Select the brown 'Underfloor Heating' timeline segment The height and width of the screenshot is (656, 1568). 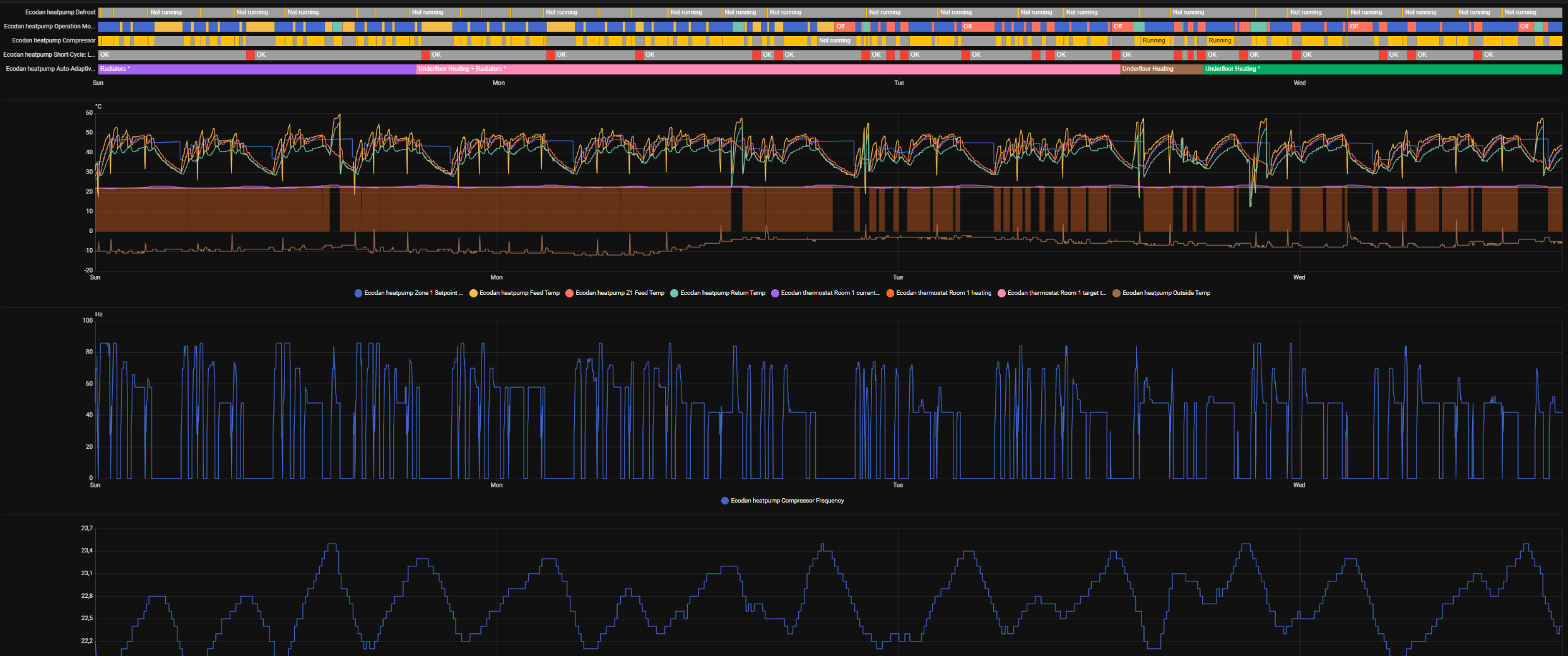pyautogui.click(x=1161, y=69)
